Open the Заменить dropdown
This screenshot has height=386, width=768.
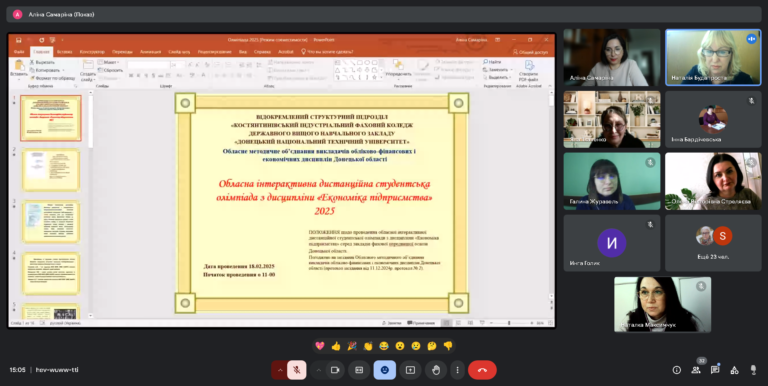pos(497,70)
